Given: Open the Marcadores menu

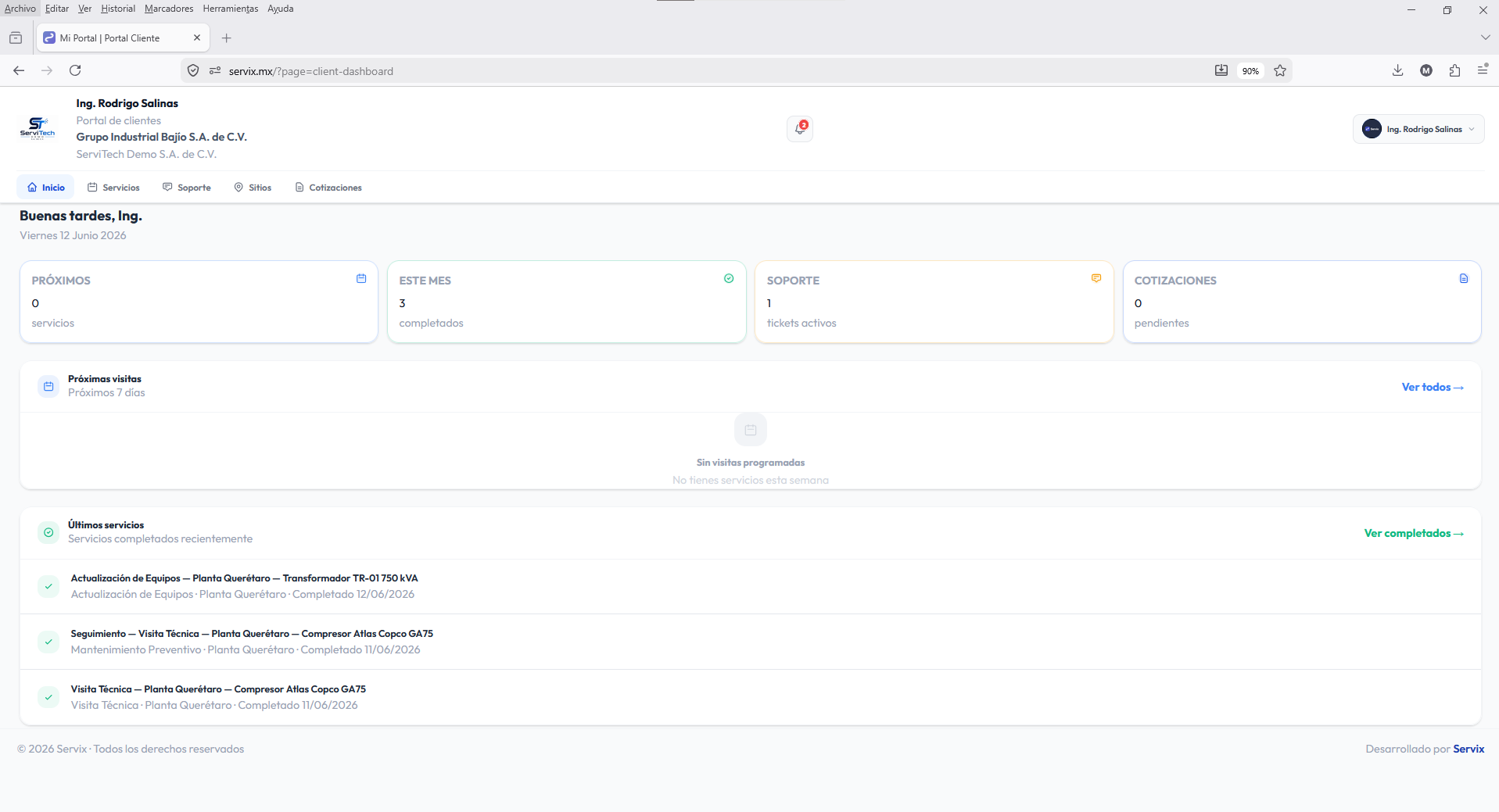Looking at the screenshot, I should (169, 9).
